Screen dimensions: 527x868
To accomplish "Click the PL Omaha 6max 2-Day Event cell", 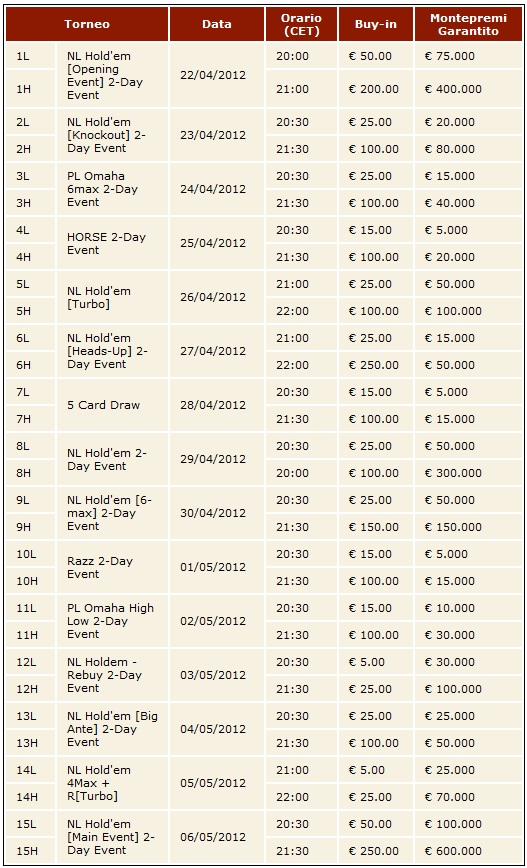I will pyautogui.click(x=112, y=189).
